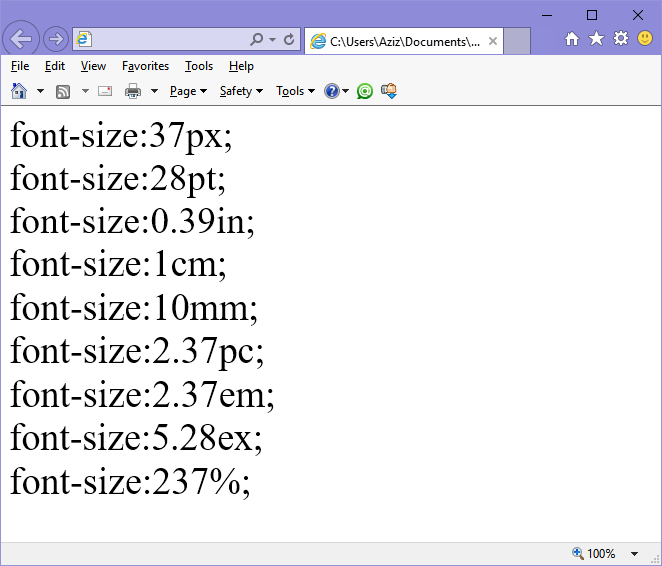Click the text font-size:2.37em;
This screenshot has width=662, height=566.
point(142,394)
